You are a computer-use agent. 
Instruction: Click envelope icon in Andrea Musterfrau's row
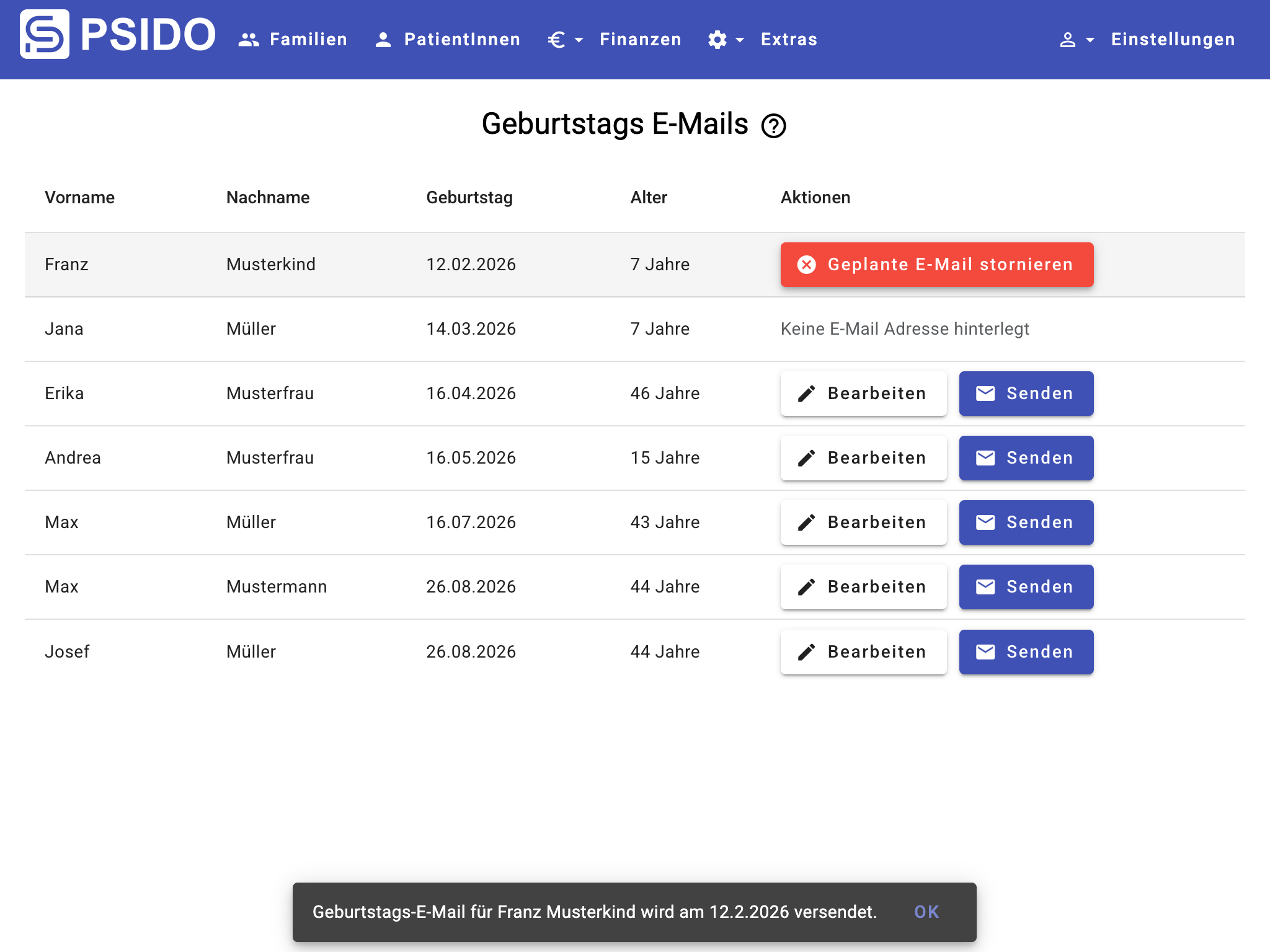tap(985, 458)
